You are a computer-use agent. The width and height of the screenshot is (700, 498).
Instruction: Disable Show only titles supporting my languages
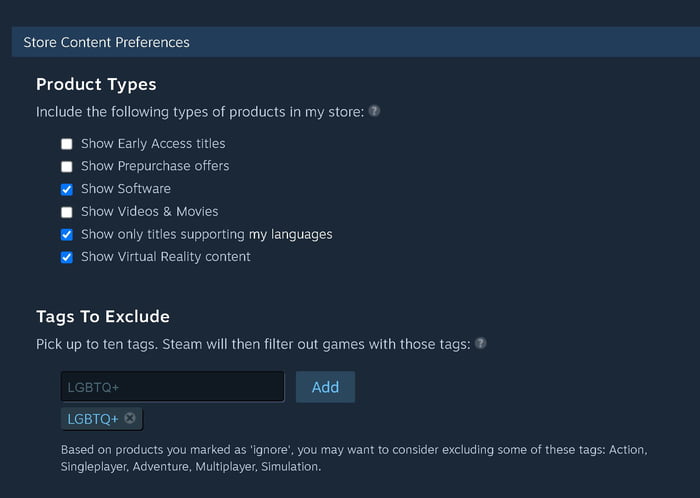coord(67,235)
